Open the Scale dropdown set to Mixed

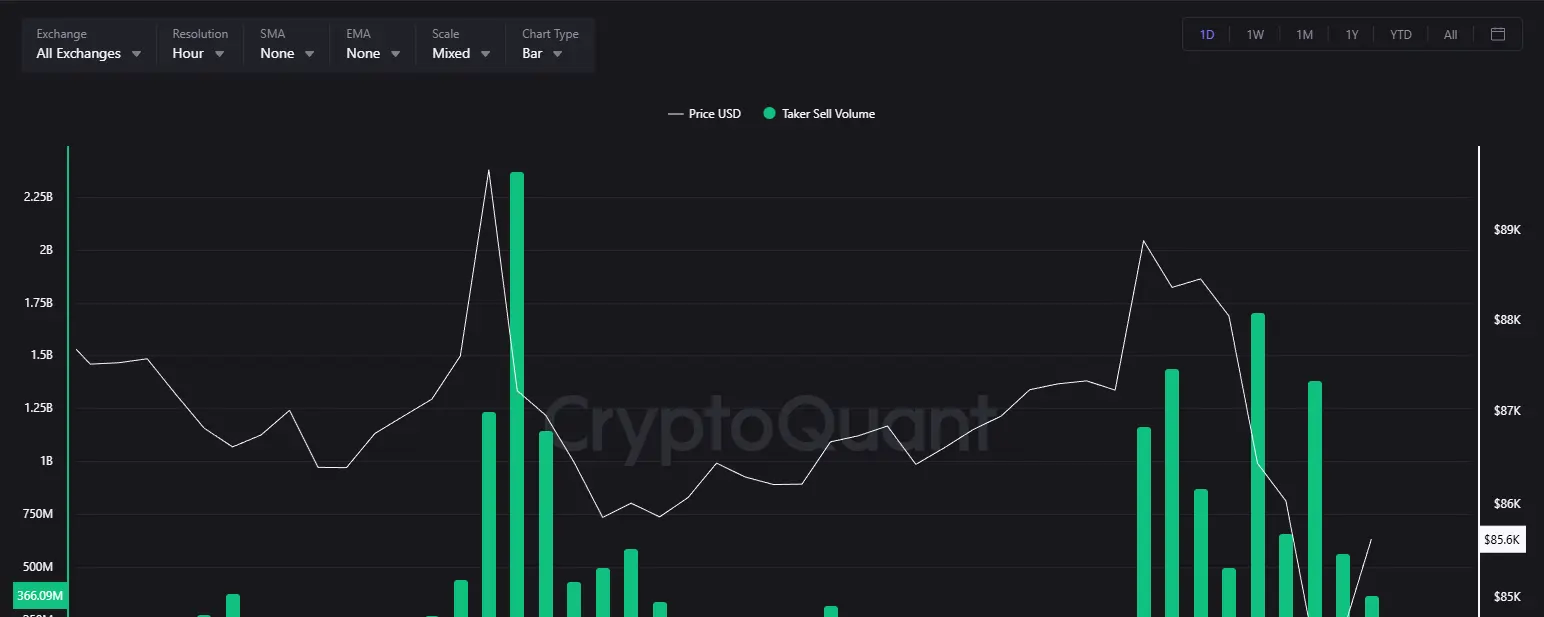[458, 53]
